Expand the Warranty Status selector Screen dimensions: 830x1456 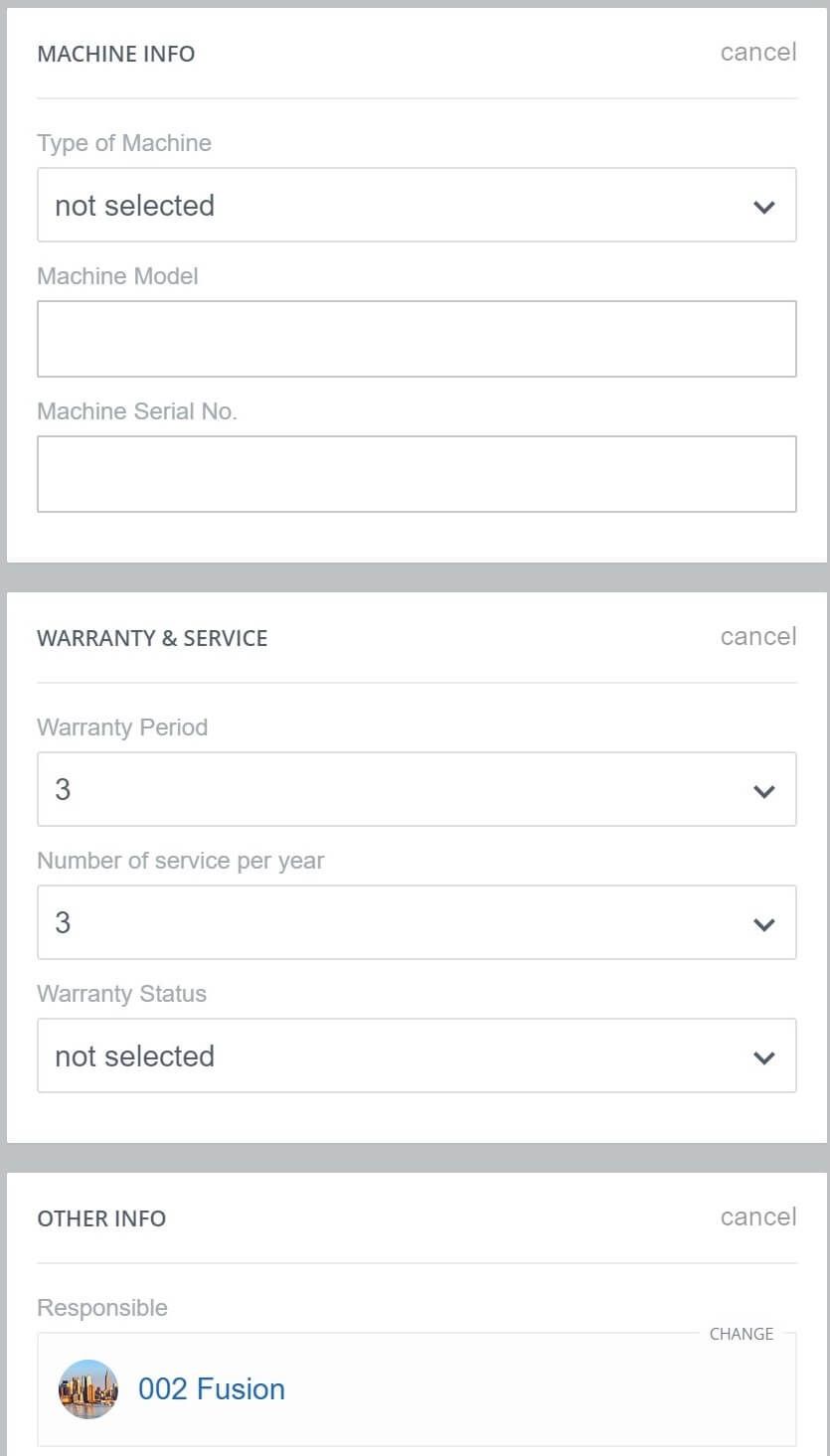[416, 1055]
